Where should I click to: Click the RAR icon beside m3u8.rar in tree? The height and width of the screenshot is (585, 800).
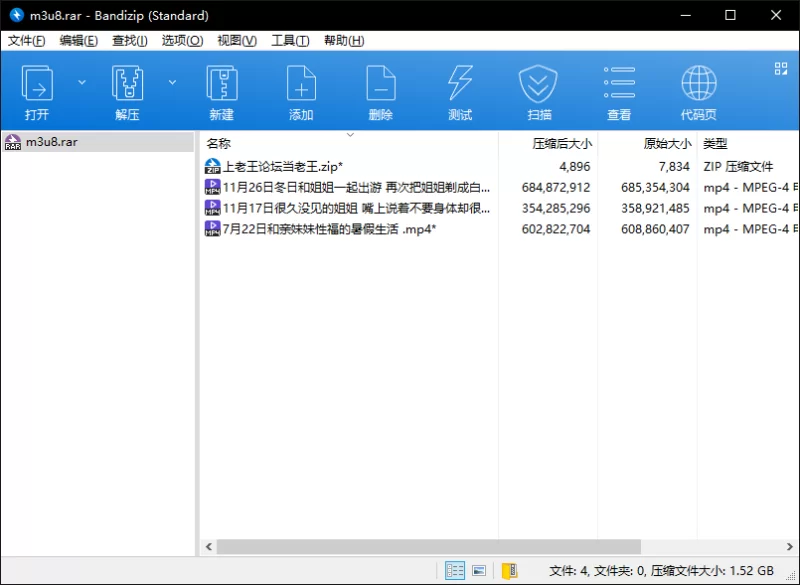(x=13, y=142)
